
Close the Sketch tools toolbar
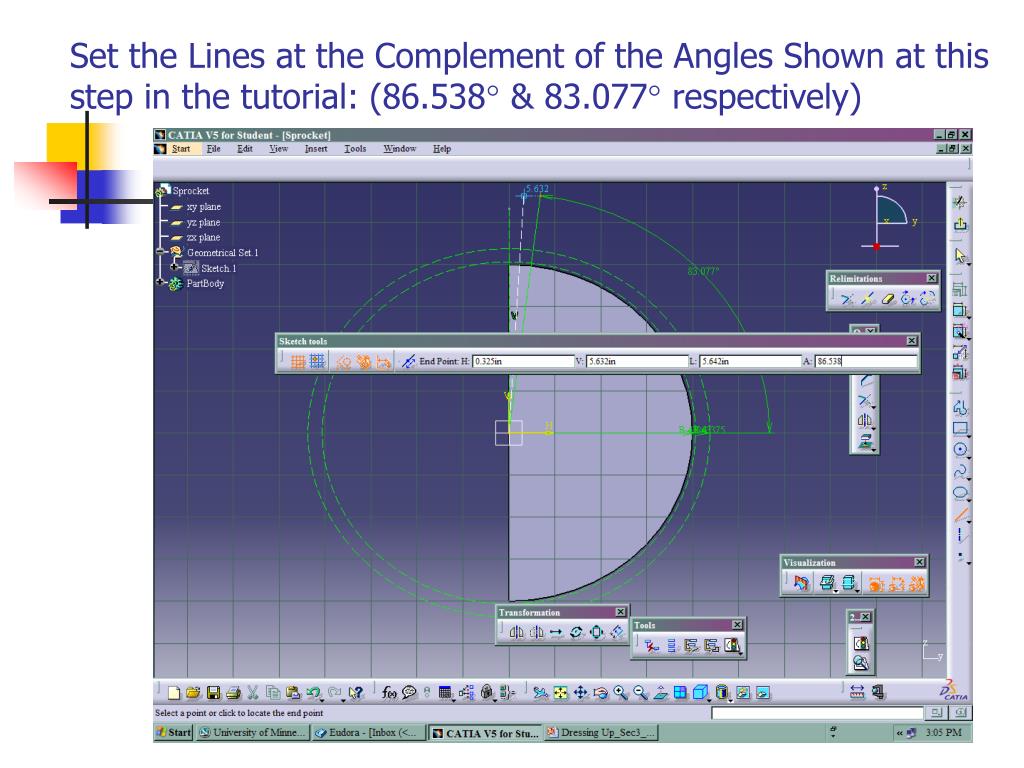point(912,341)
